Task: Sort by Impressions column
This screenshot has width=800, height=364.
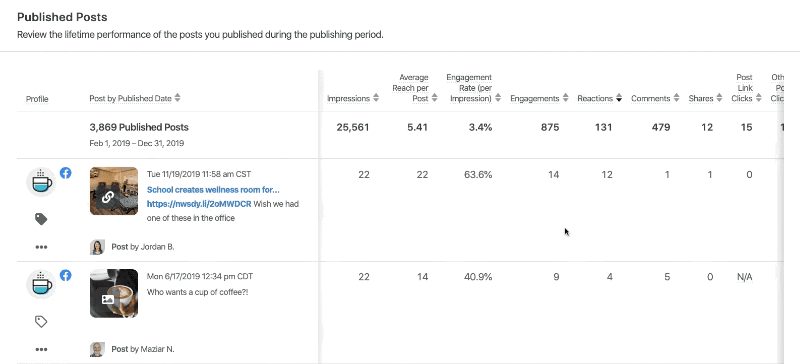Action: tap(353, 99)
